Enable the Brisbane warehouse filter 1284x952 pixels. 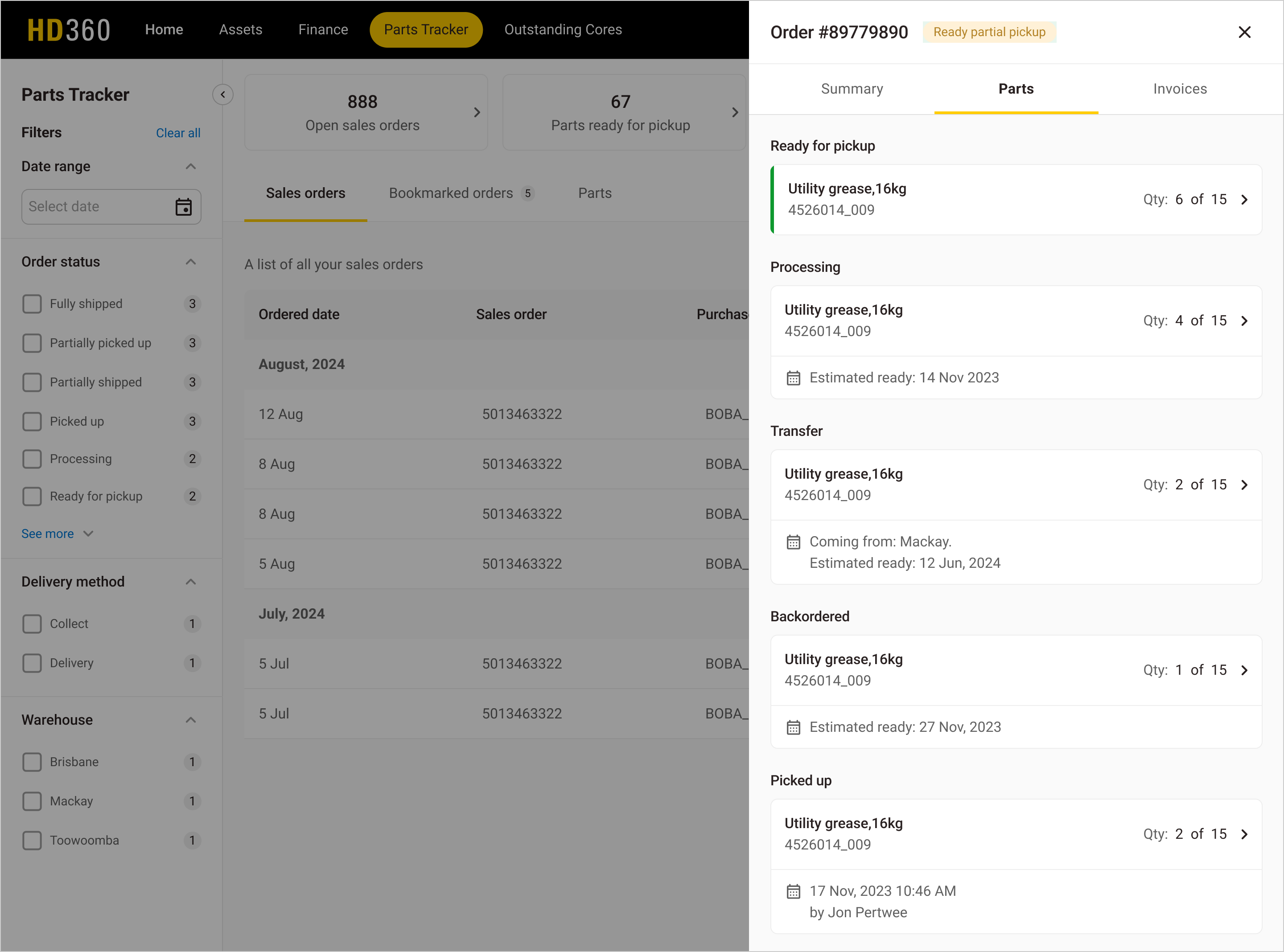tap(32, 762)
